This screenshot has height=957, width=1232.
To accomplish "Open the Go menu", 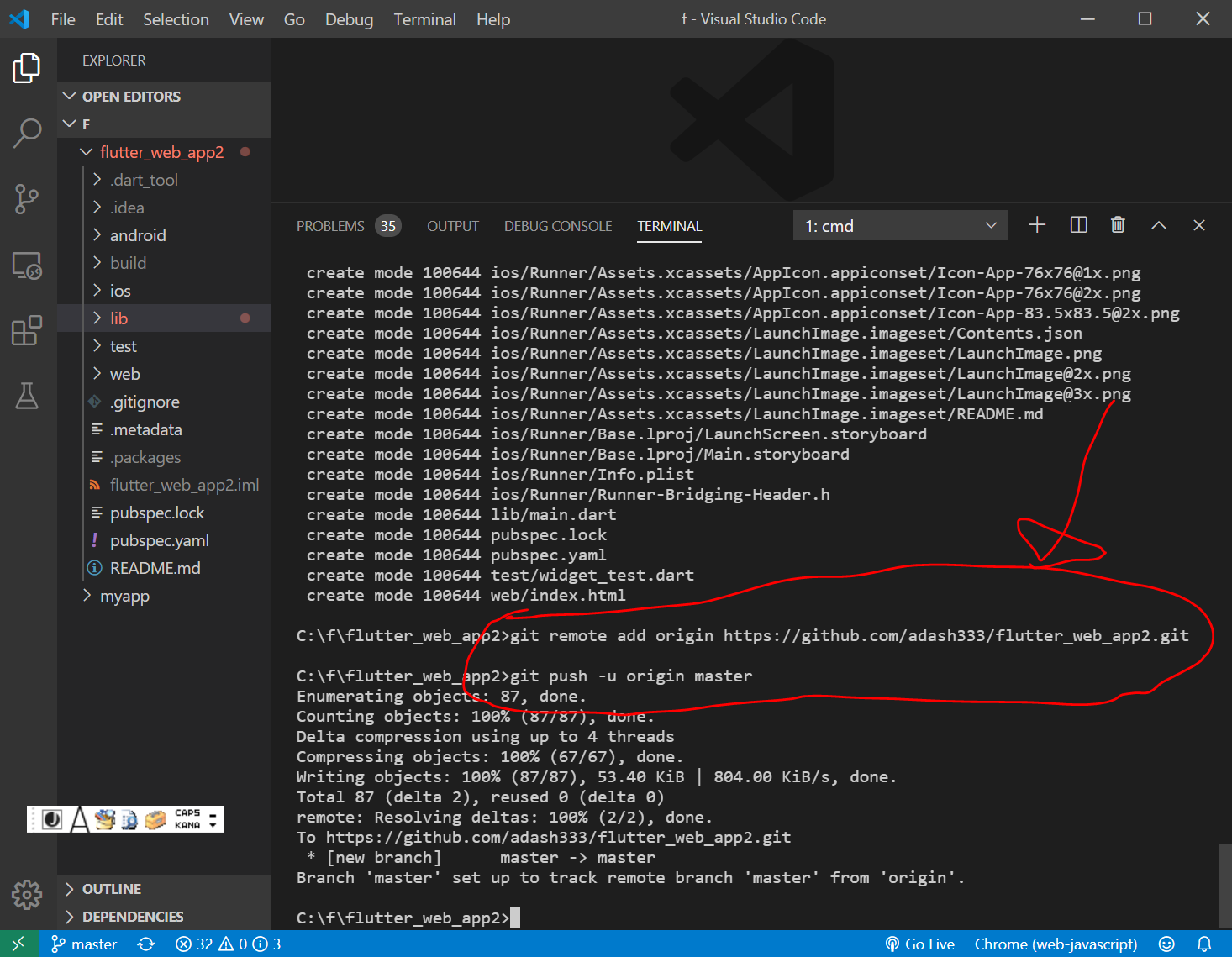I will pos(294,19).
